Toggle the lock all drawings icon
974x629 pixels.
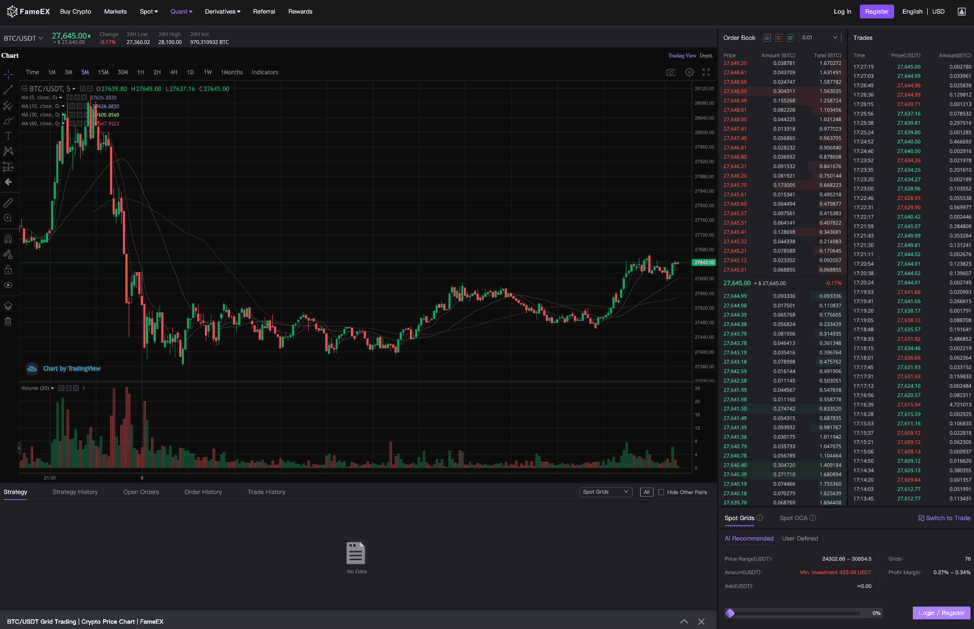click(8, 270)
